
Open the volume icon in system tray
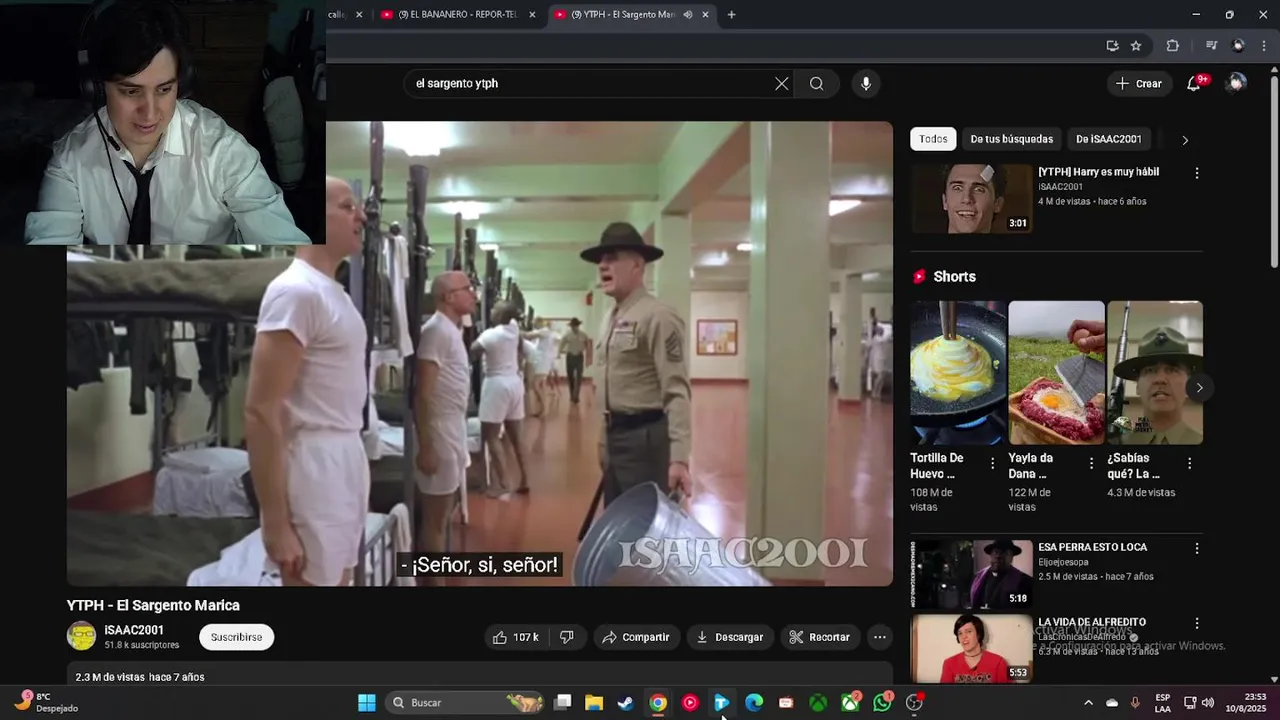(1208, 703)
